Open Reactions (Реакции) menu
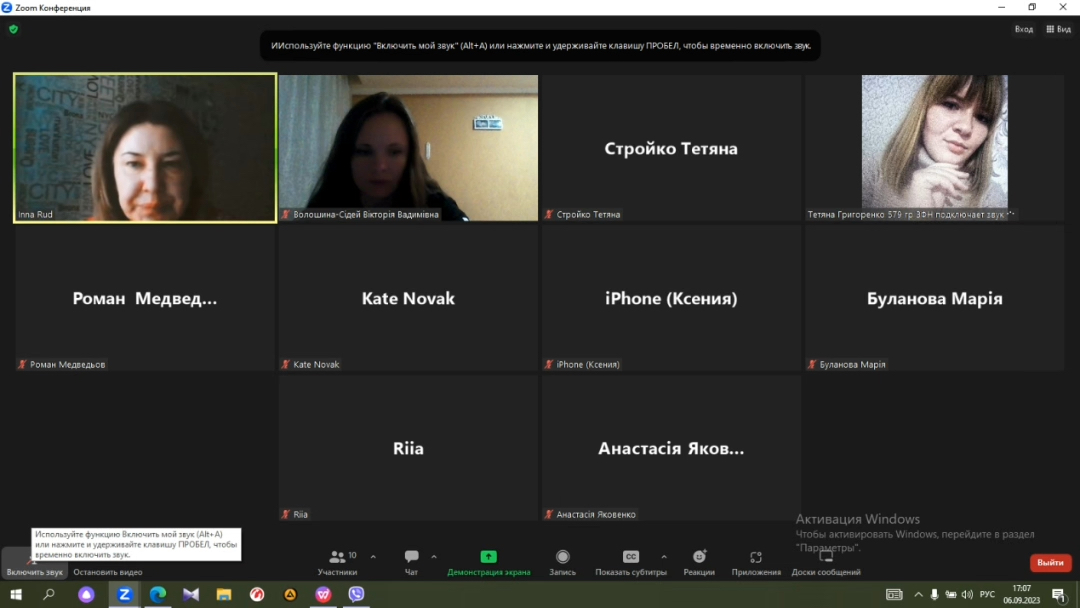Screen dimensions: 1080x608 point(699,562)
